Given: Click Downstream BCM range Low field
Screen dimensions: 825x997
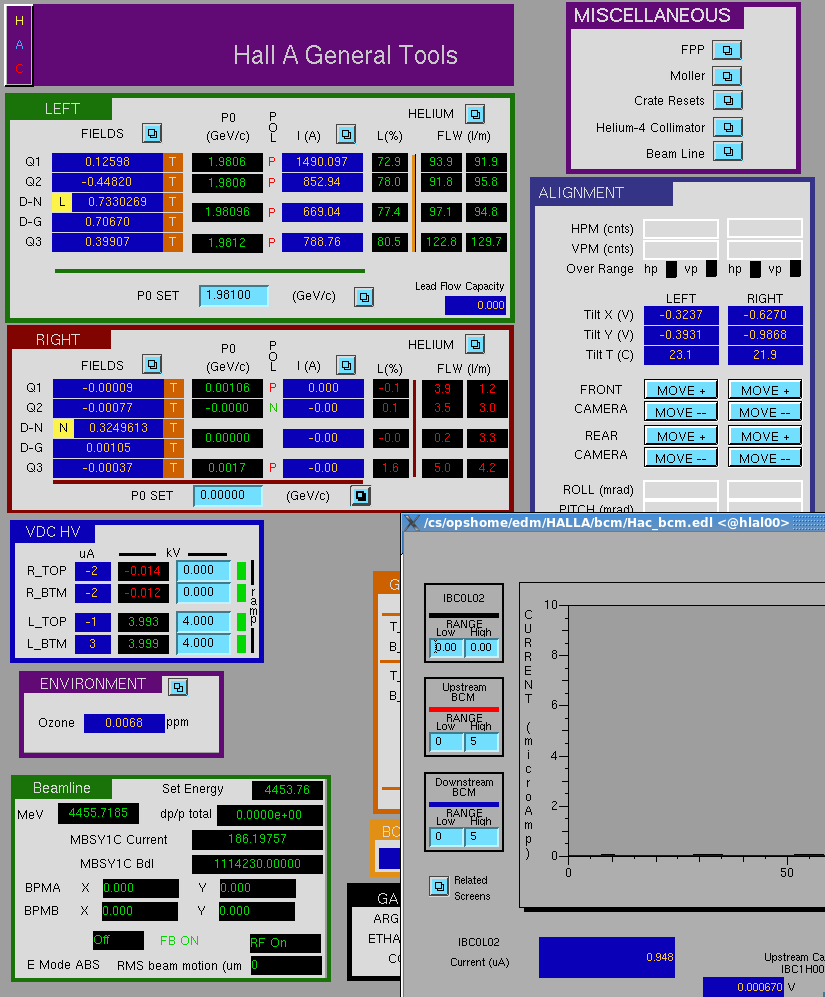Looking at the screenshot, I should pos(446,837).
